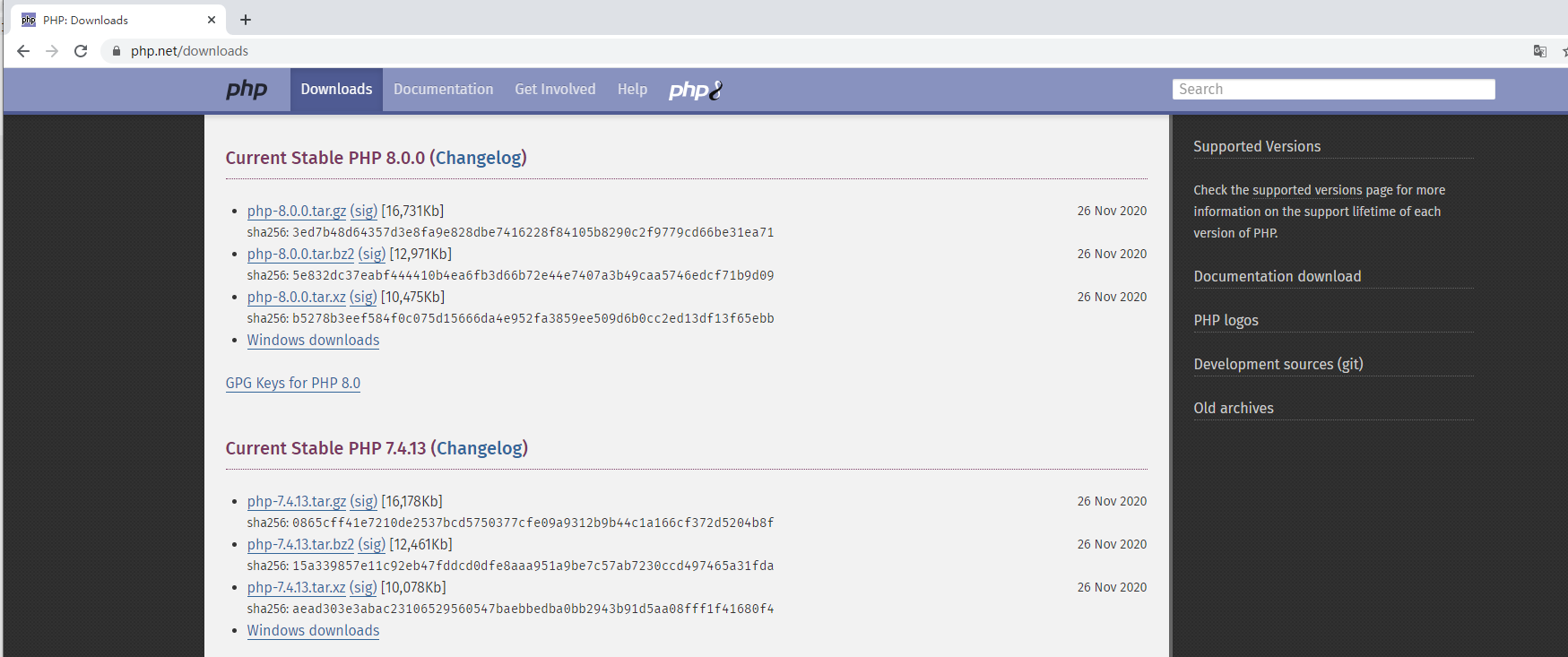Click sha256 hash starting b5278b3e
Screen dimensions: 1568x657
[533, 318]
